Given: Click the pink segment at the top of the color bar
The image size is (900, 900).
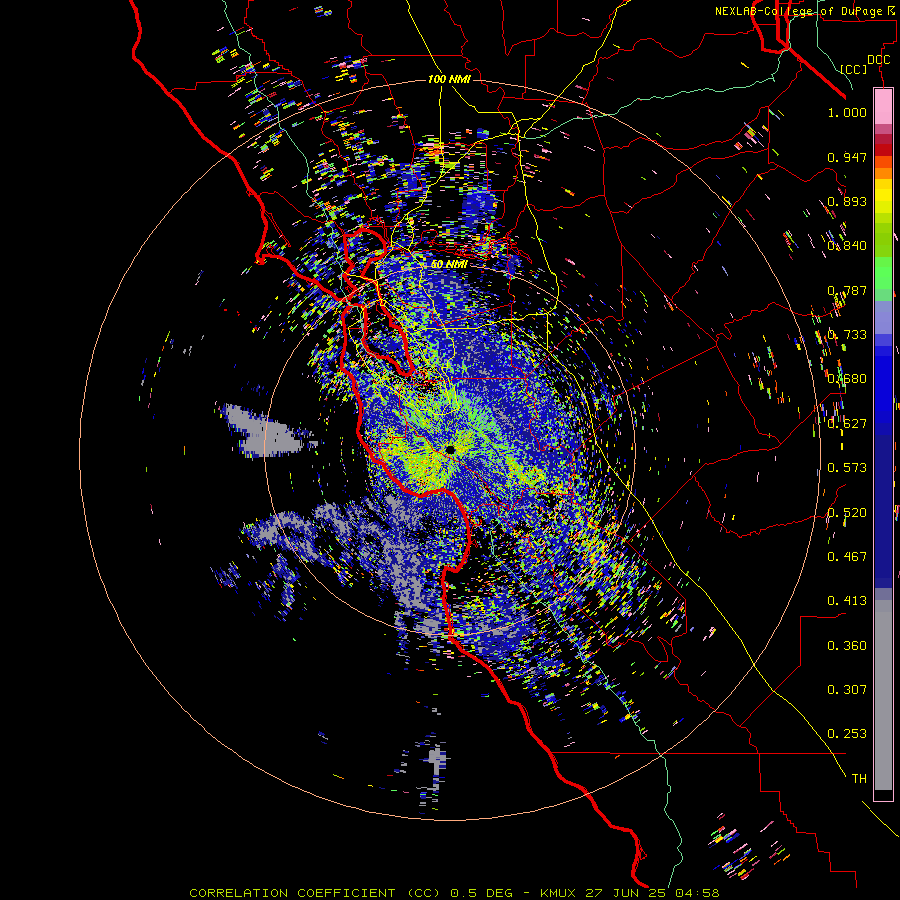Looking at the screenshot, I should coord(883,106).
